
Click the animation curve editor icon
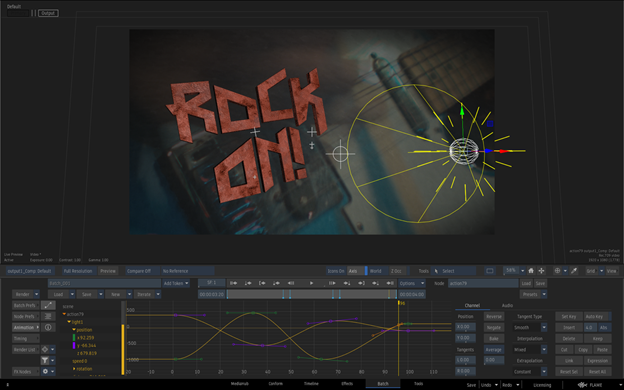[48, 305]
